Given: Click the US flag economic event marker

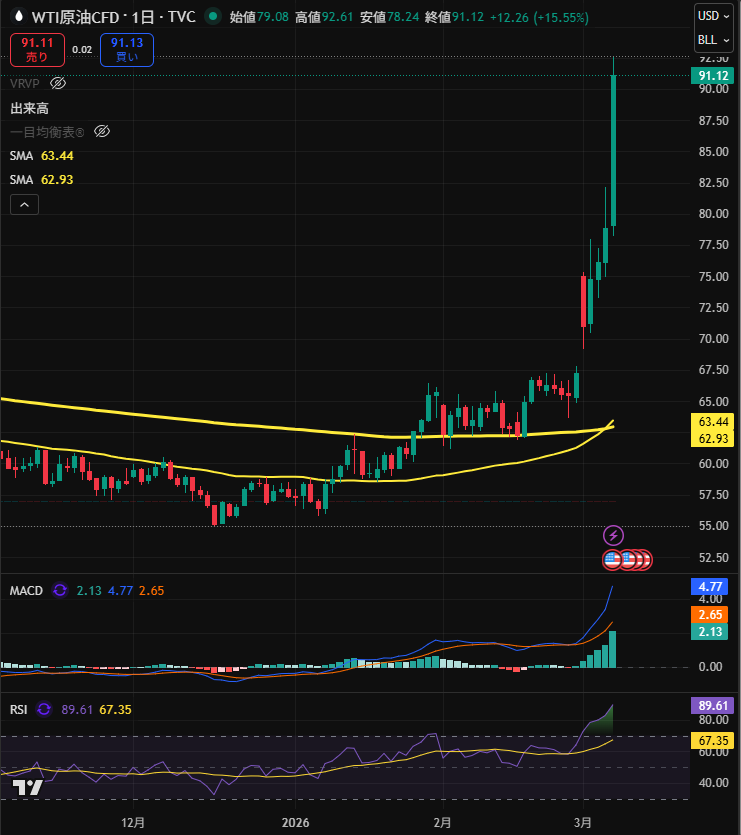Looking at the screenshot, I should (x=612, y=559).
